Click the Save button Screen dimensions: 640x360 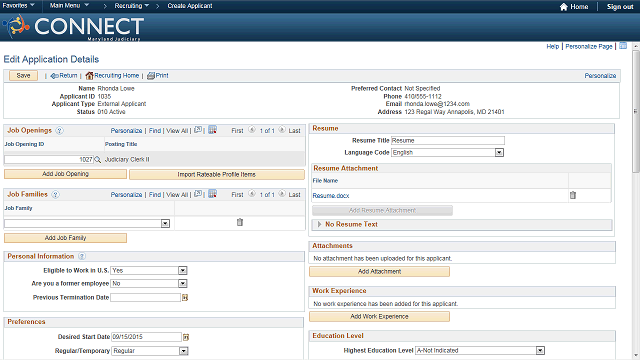pos(23,76)
